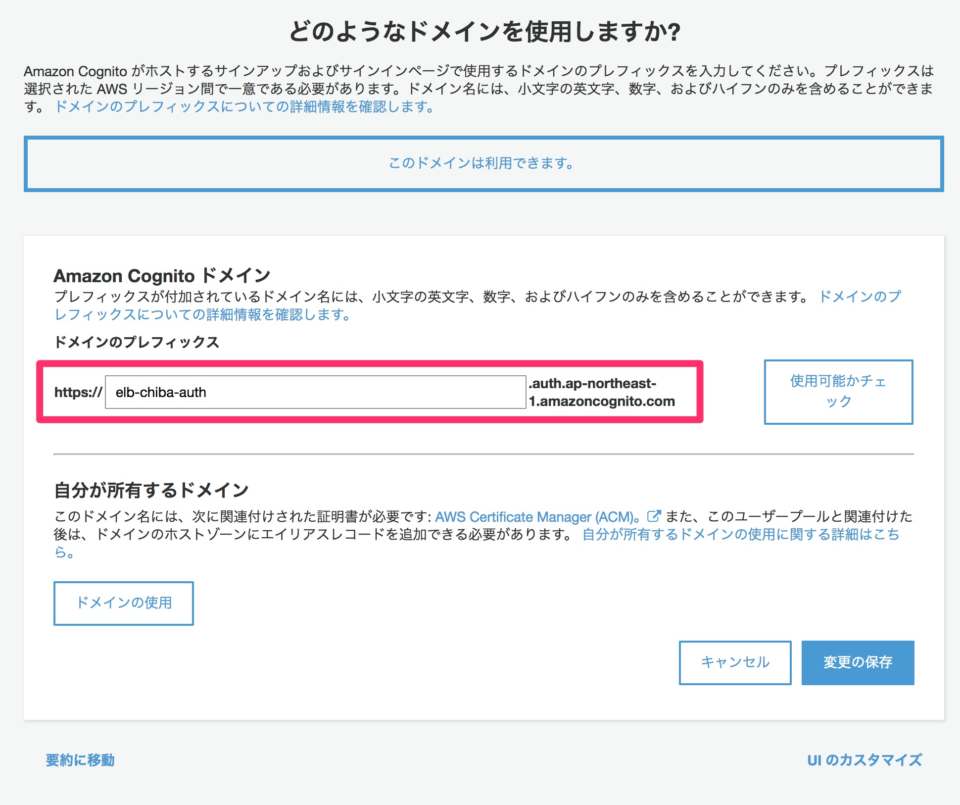The image size is (960, 805).
Task: Click the 自分が所有するドメイン heading
Action: pos(151,490)
